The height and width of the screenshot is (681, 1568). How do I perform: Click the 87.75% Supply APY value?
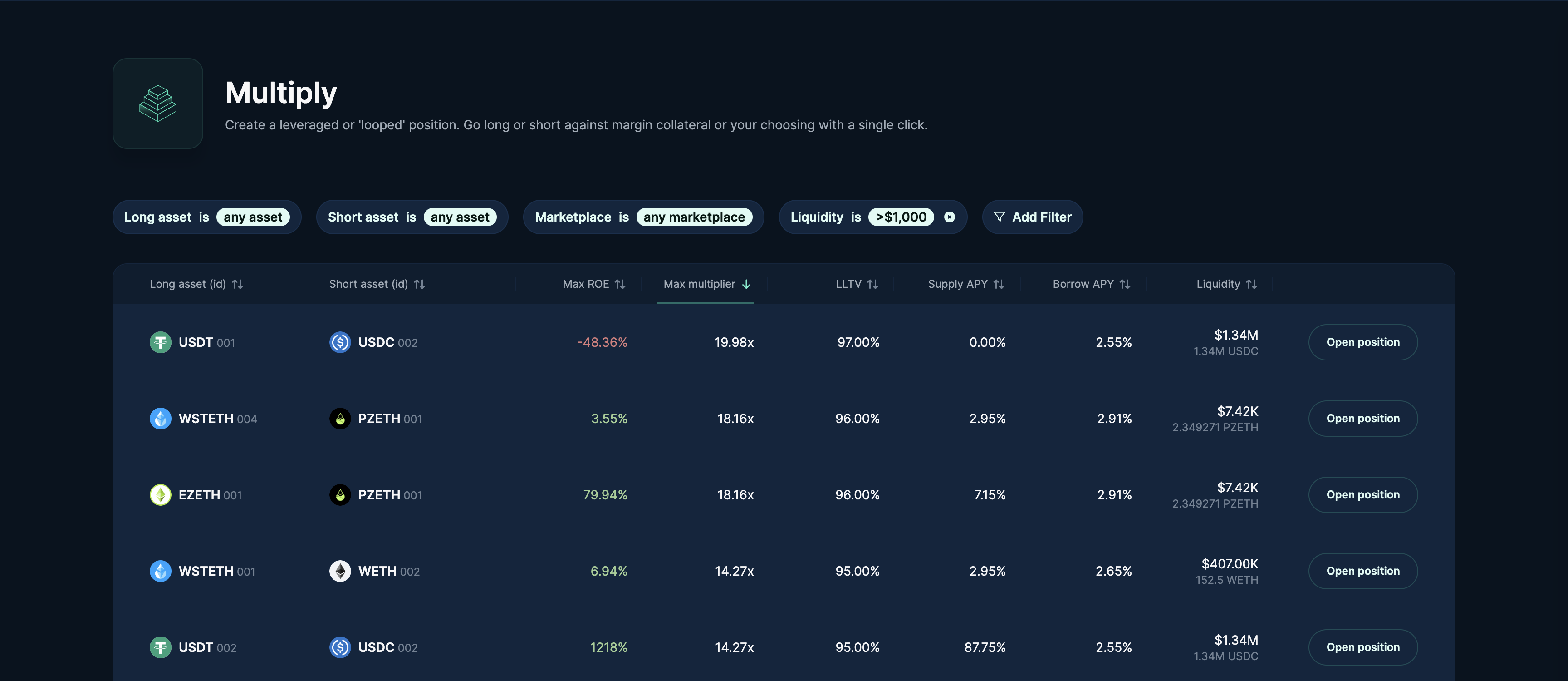[984, 647]
